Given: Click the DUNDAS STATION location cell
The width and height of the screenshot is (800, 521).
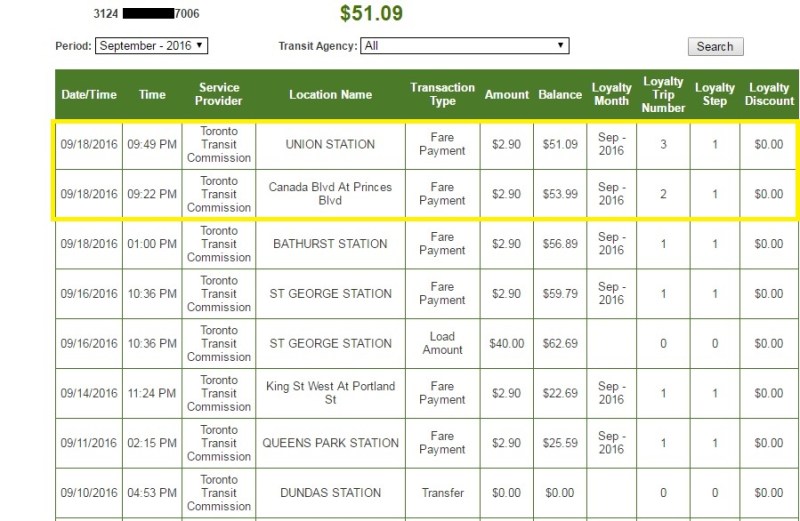Looking at the screenshot, I should (x=330, y=493).
